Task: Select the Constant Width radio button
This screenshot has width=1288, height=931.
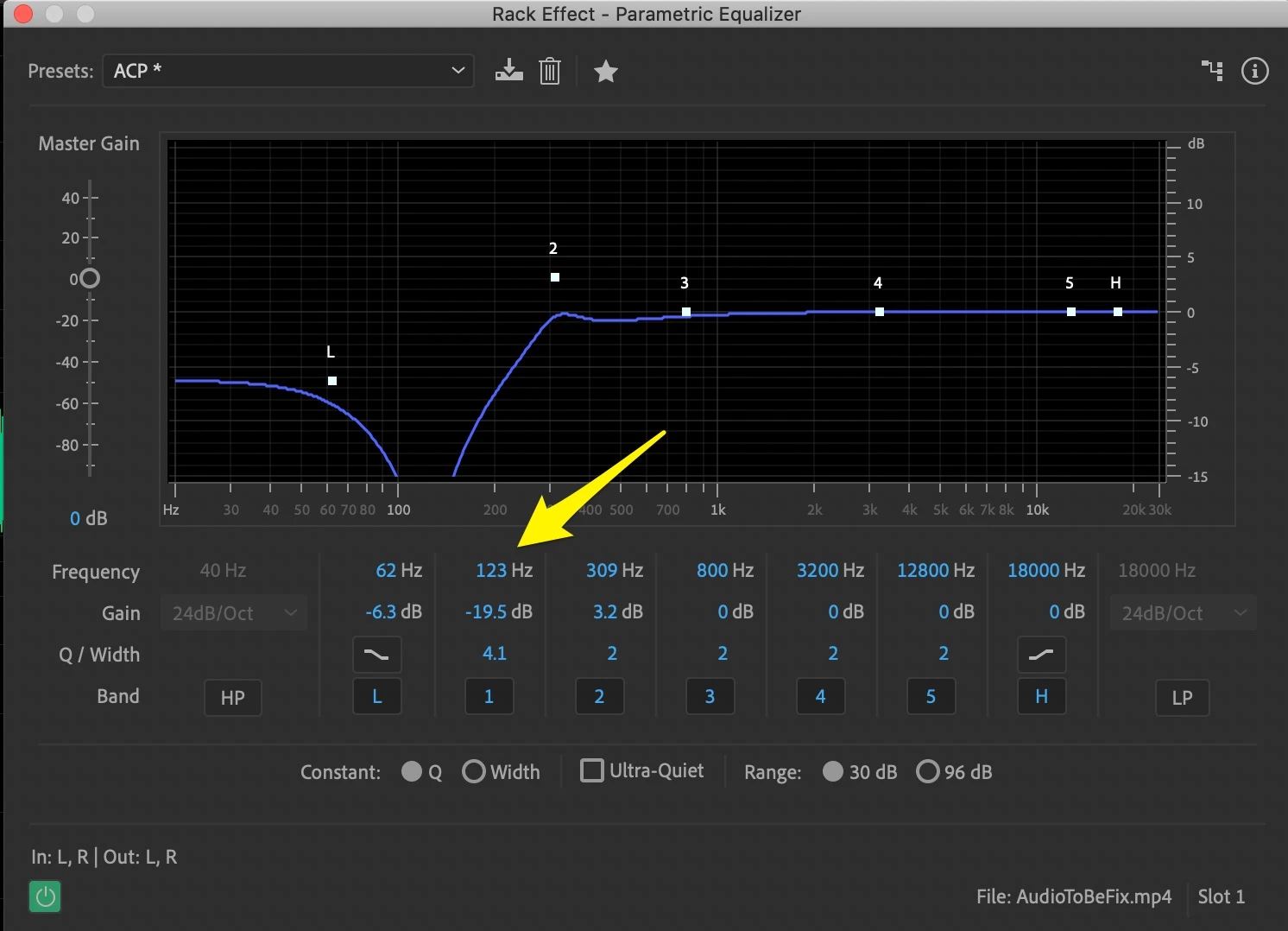Action: pos(474,771)
